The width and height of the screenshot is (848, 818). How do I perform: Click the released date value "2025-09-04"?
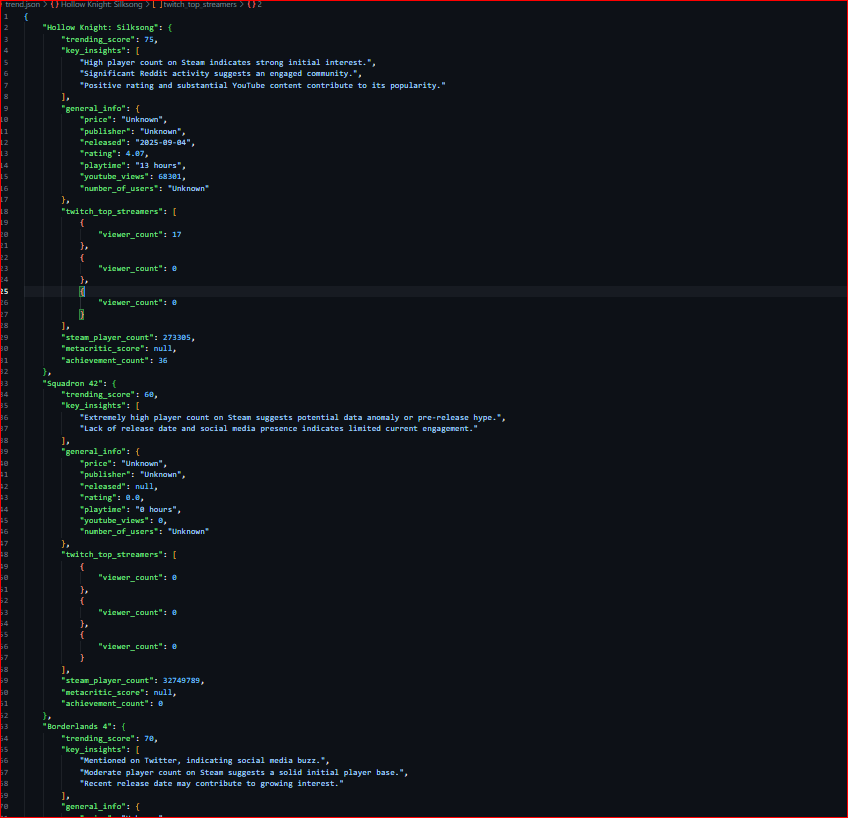163,143
